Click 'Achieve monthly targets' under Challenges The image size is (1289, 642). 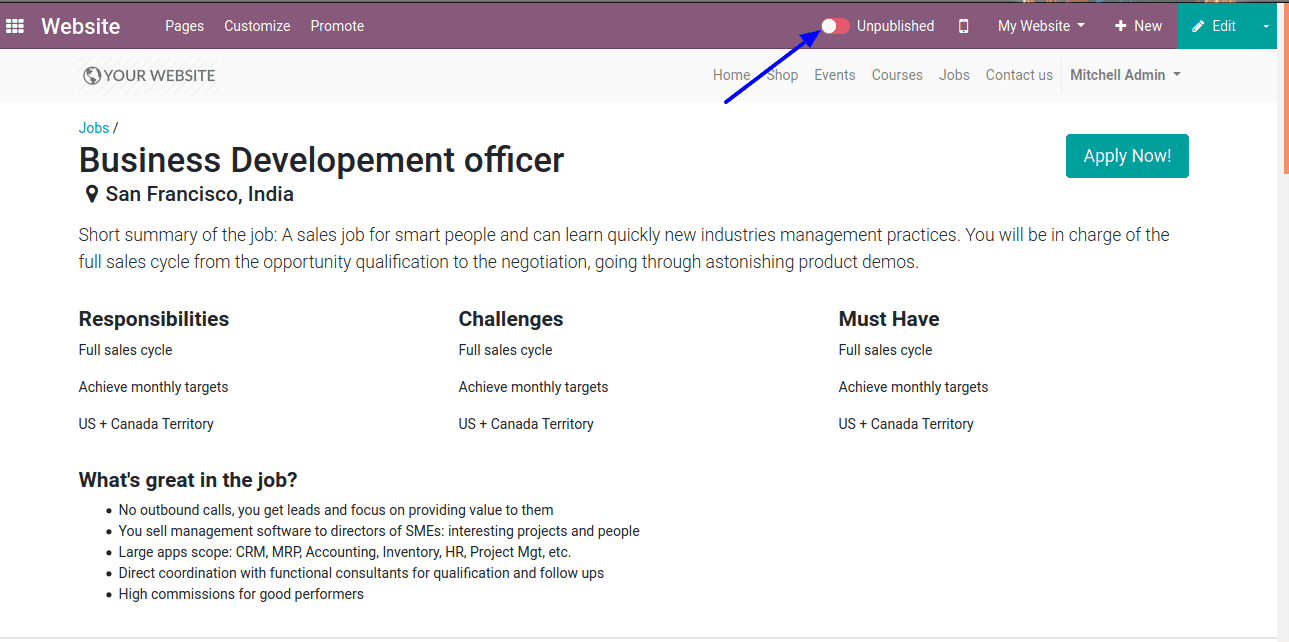tap(533, 387)
